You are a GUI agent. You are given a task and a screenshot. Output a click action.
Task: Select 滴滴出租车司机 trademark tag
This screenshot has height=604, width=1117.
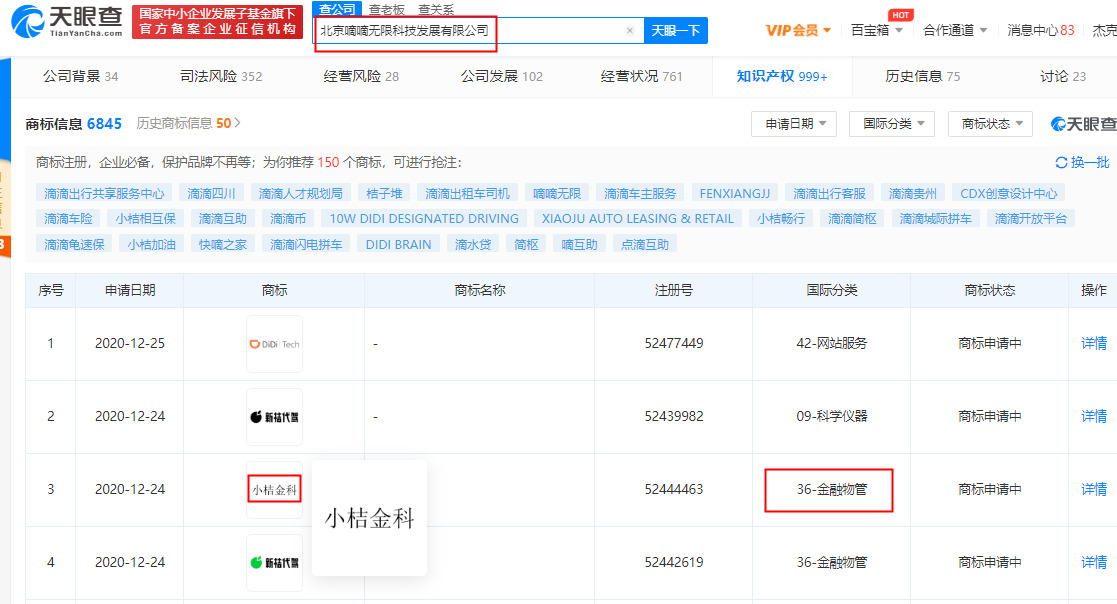(x=467, y=193)
